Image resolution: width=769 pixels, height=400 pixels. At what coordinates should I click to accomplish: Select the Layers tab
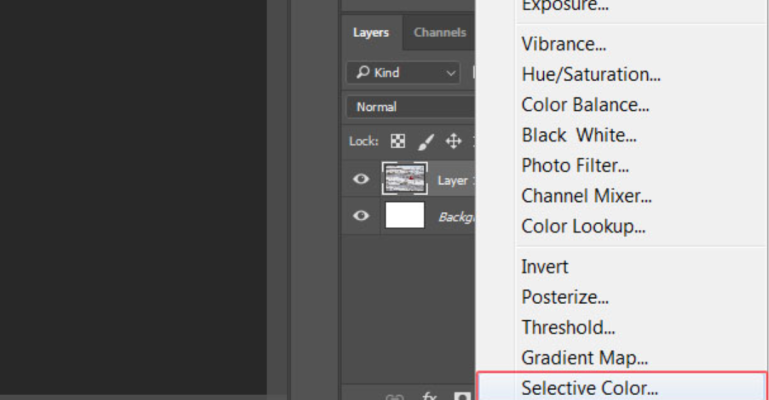pyautogui.click(x=371, y=32)
